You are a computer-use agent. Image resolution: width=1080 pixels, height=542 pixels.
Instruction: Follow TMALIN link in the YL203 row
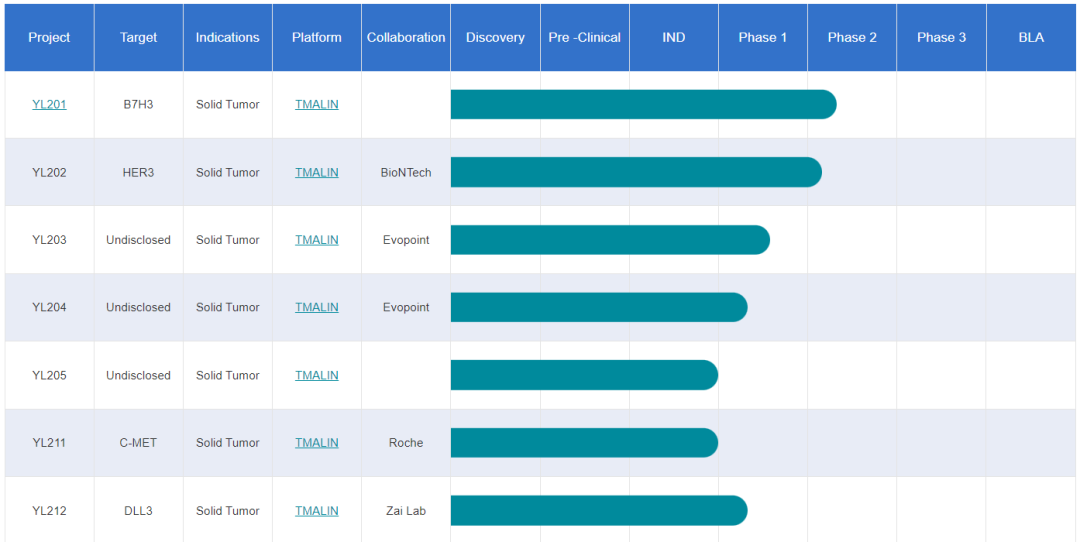317,240
